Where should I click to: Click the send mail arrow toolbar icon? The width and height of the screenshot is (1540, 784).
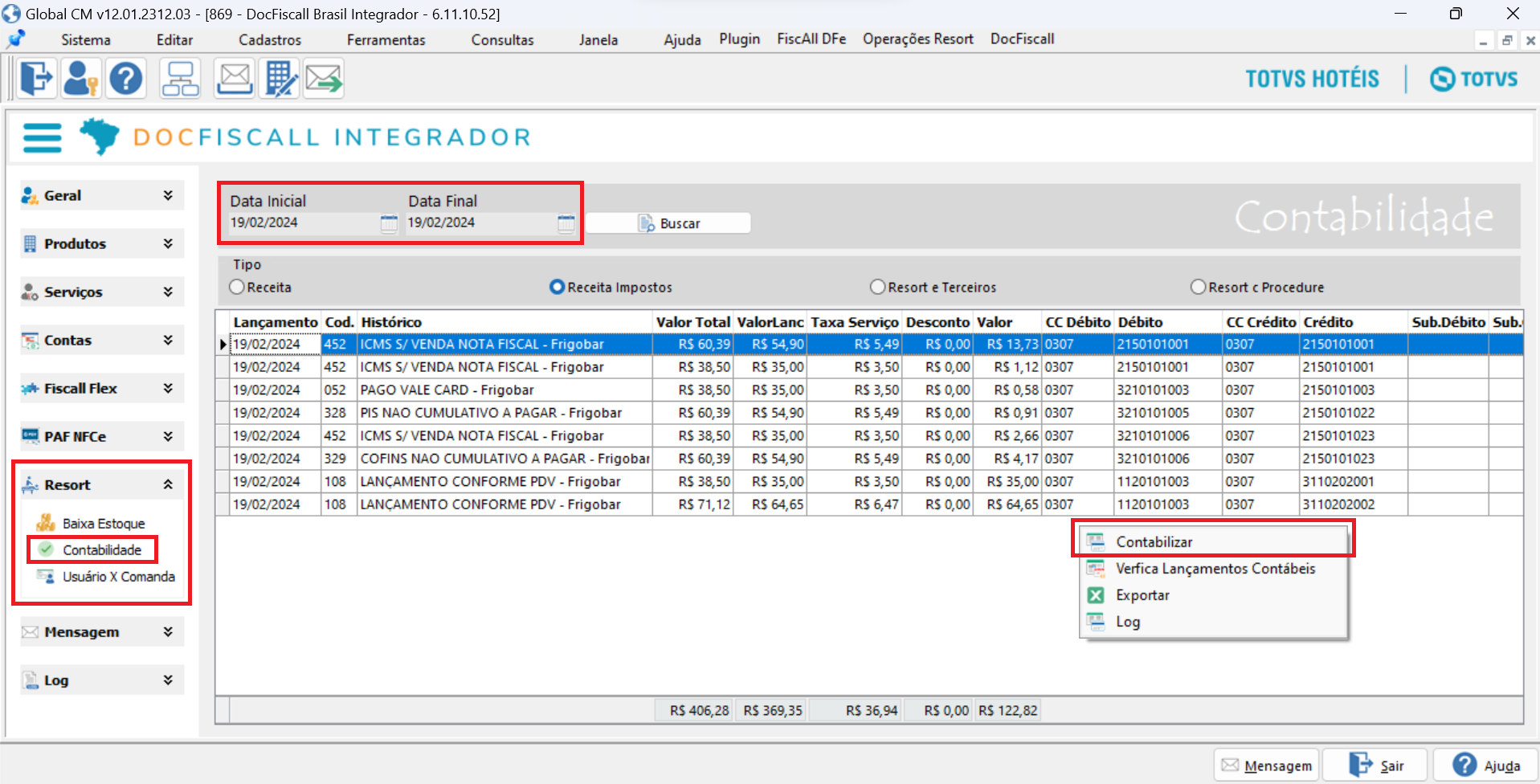tap(324, 79)
